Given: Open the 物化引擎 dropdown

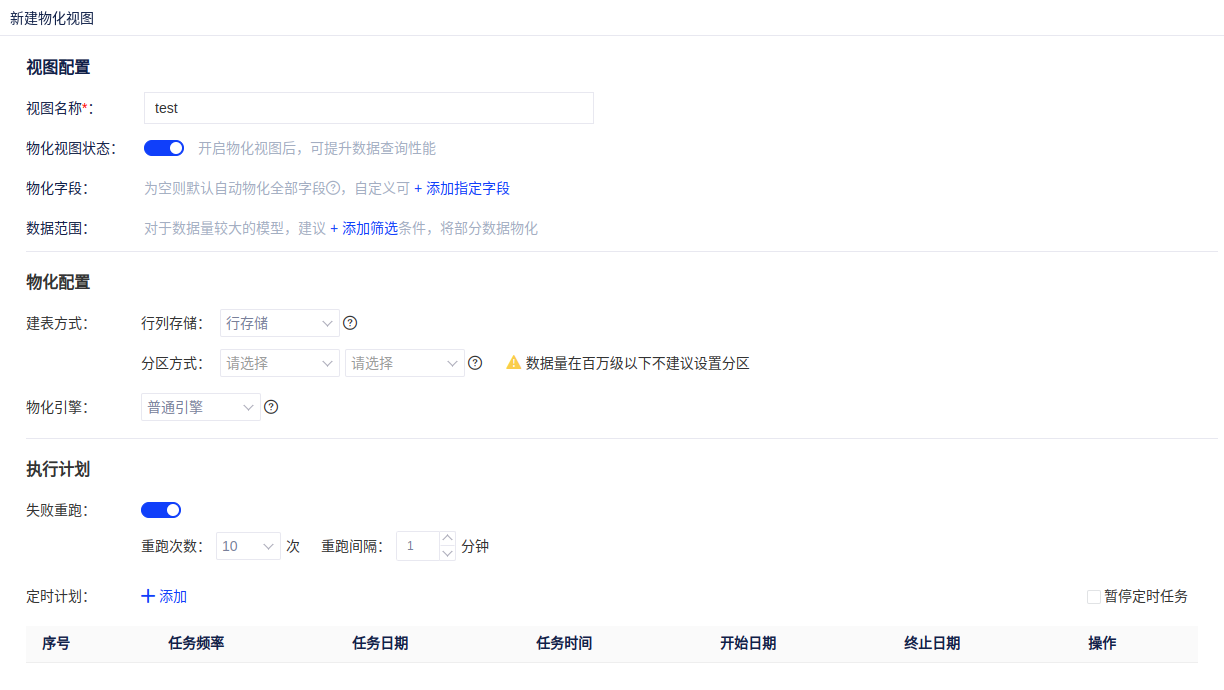Looking at the screenshot, I should pos(200,407).
